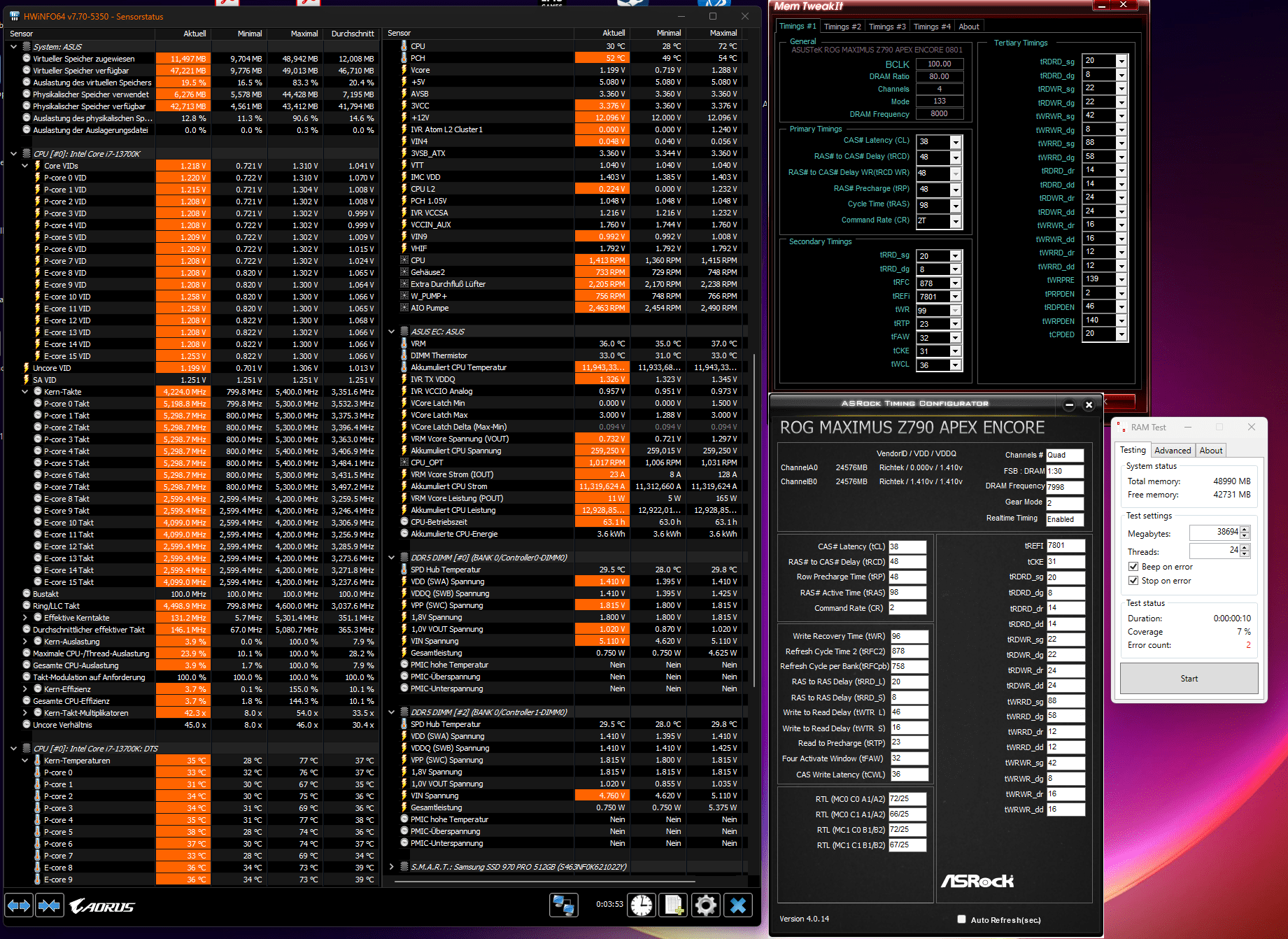Viewport: 1288px width, 939px height.
Task: Click the chip icon next to System: ASUS
Action: pos(27,47)
